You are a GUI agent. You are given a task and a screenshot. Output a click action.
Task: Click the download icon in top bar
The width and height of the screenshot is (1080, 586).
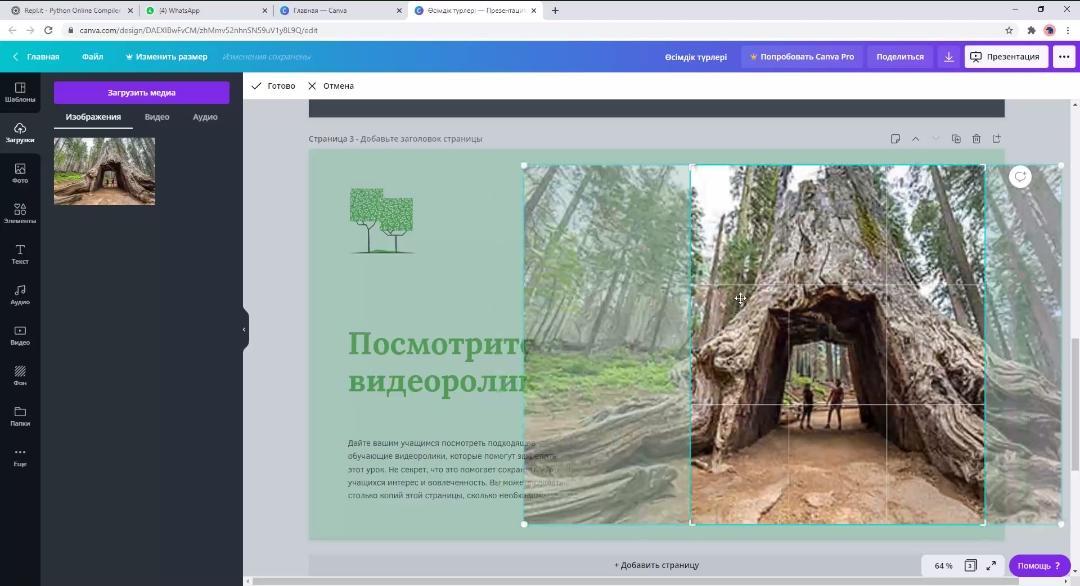pyautogui.click(x=948, y=57)
